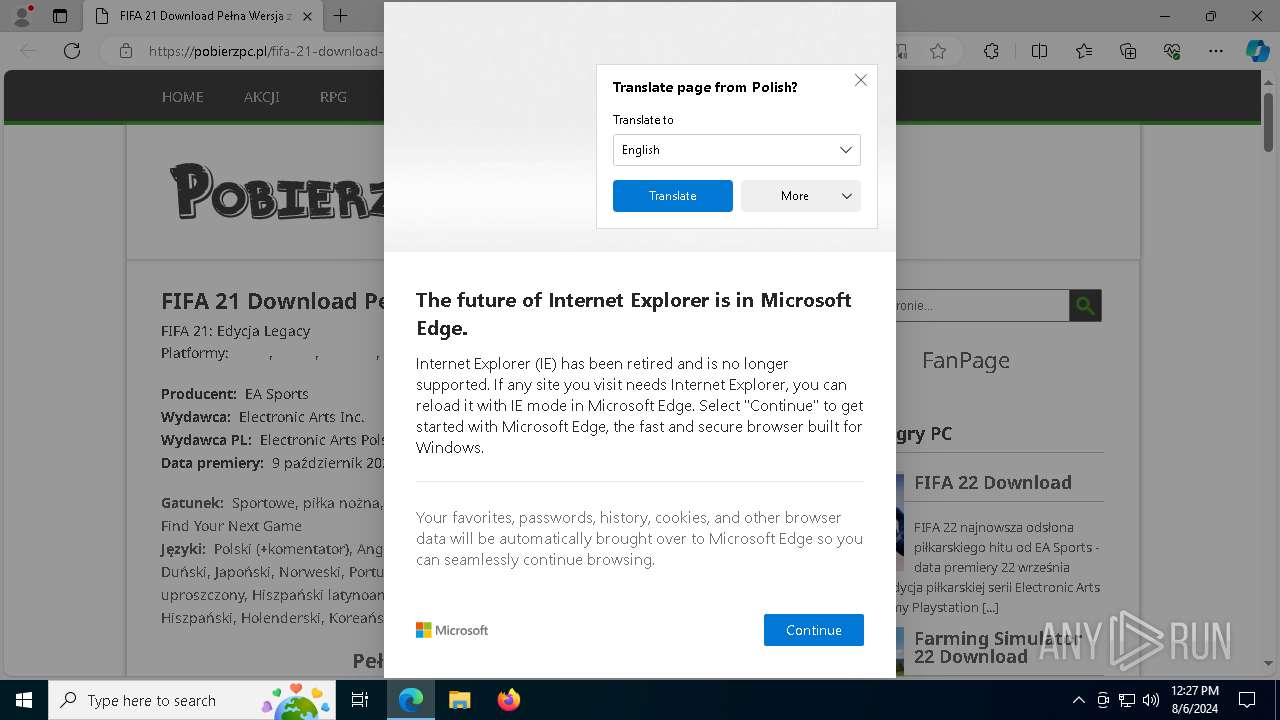Click the blue Translate button

pos(672,196)
